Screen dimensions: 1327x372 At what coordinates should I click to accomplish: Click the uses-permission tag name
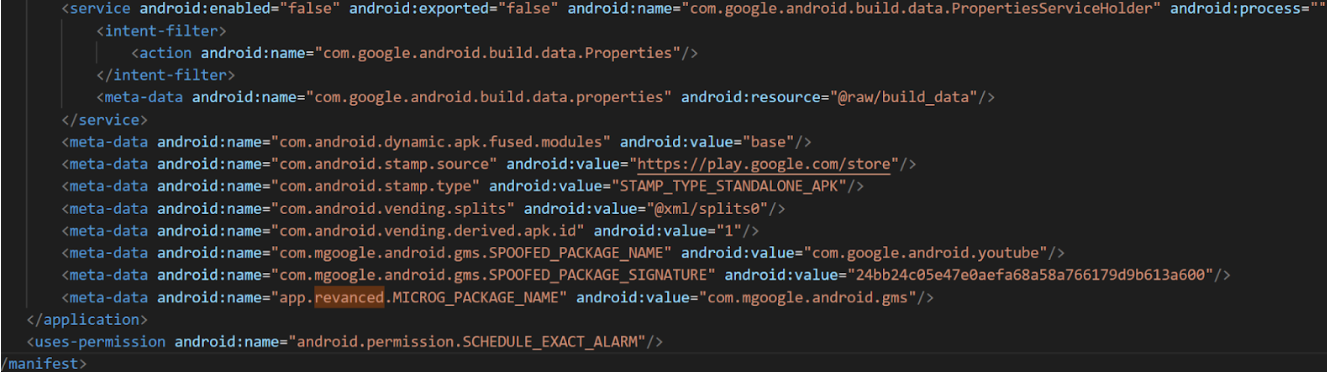101,342
